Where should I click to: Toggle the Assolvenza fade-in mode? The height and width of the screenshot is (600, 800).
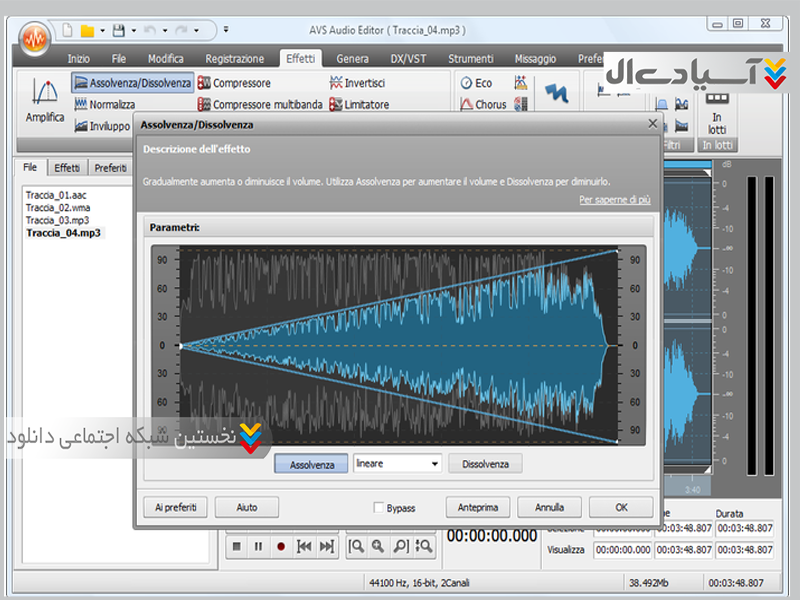pyautogui.click(x=311, y=464)
